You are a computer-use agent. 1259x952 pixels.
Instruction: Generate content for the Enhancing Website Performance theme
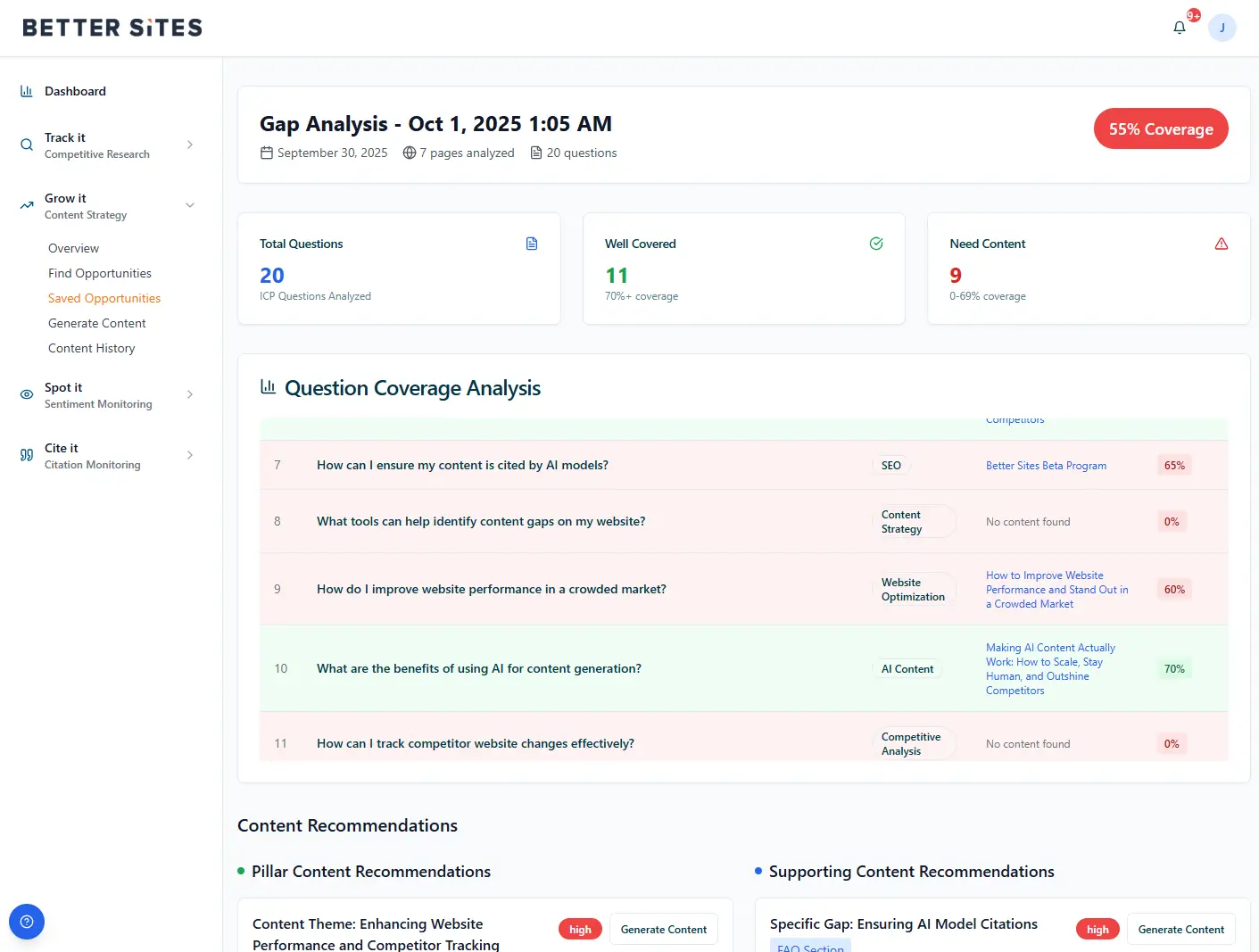coord(663,929)
